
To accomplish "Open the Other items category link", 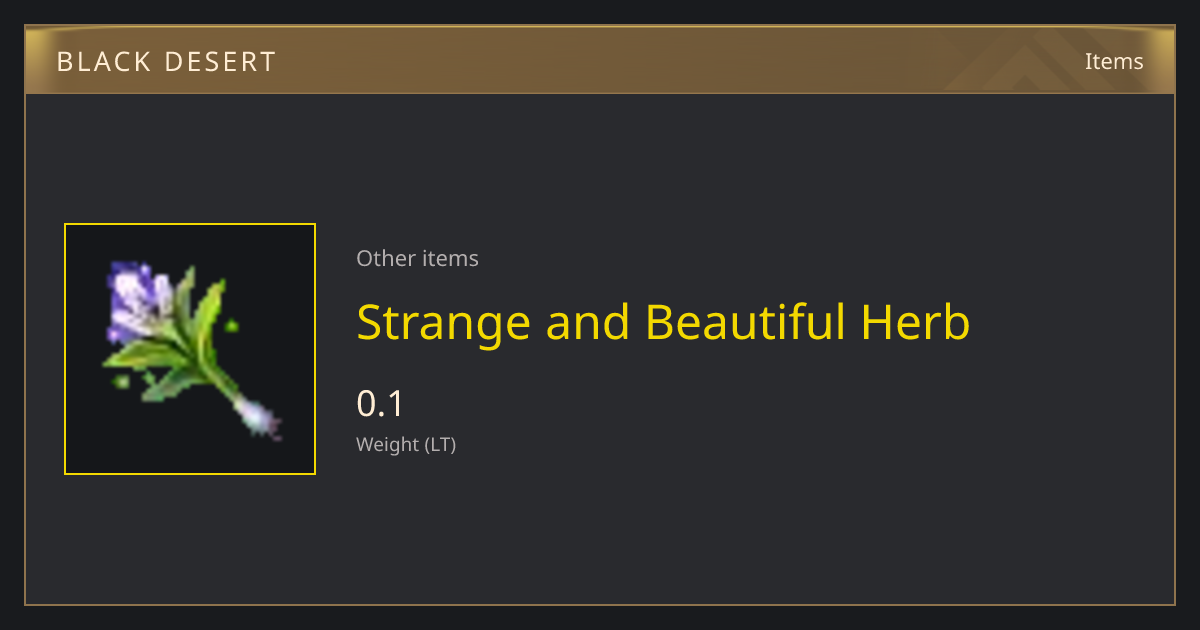I will [x=417, y=258].
